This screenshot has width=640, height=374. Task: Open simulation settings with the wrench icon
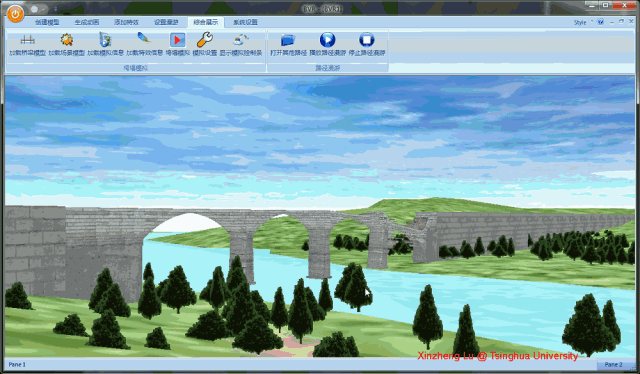pos(204,40)
